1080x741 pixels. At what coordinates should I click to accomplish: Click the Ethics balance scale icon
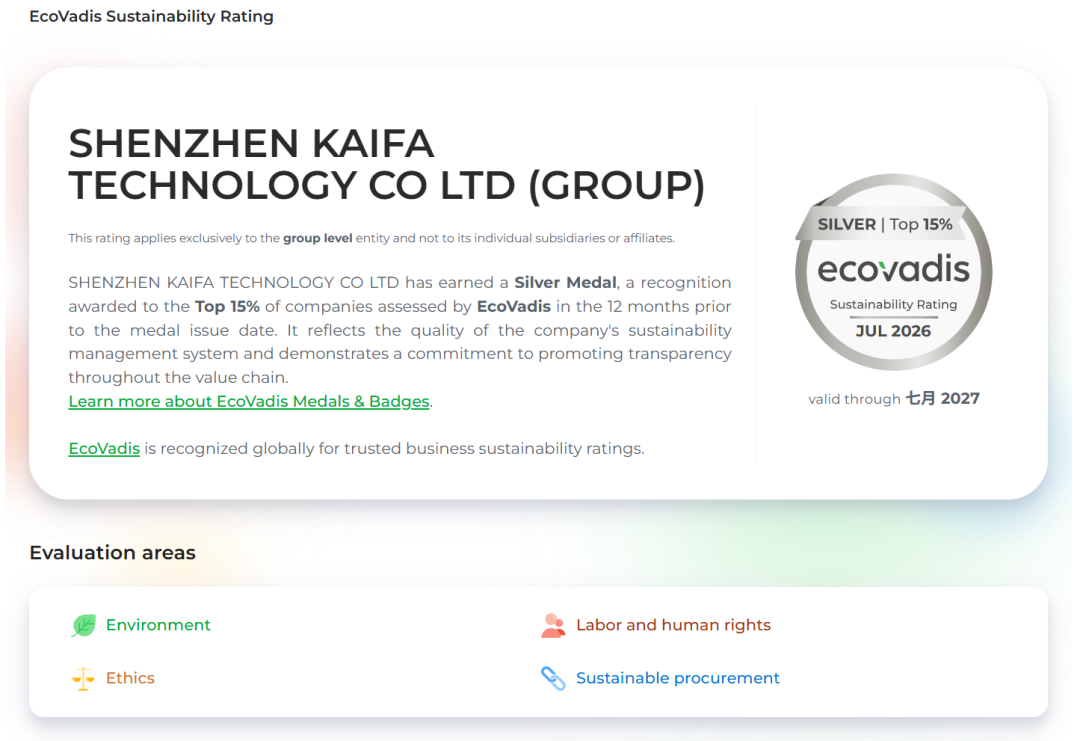click(x=83, y=678)
